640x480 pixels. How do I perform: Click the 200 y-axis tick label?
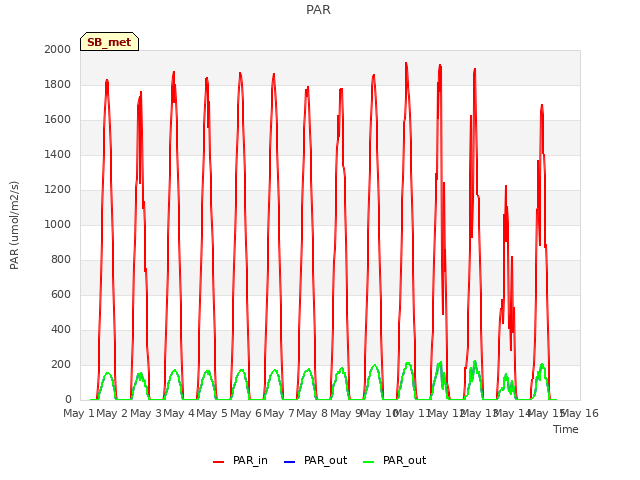(x=61, y=364)
